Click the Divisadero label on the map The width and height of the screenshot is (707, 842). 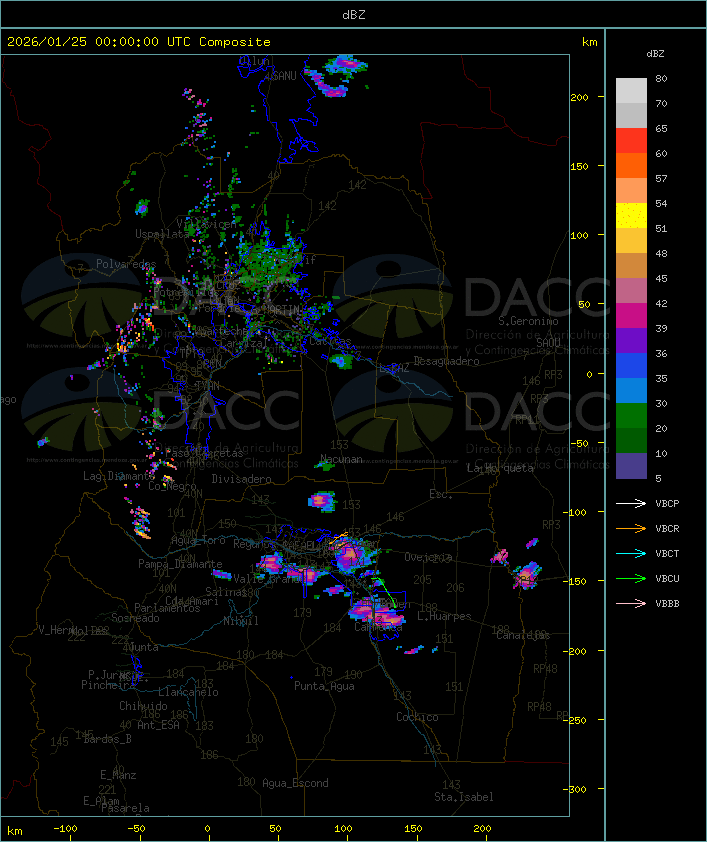click(242, 479)
